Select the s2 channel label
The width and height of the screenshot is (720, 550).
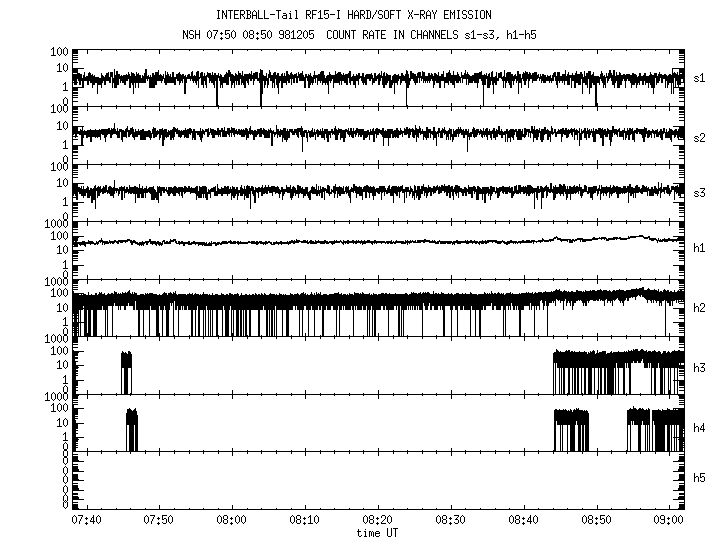tap(700, 136)
